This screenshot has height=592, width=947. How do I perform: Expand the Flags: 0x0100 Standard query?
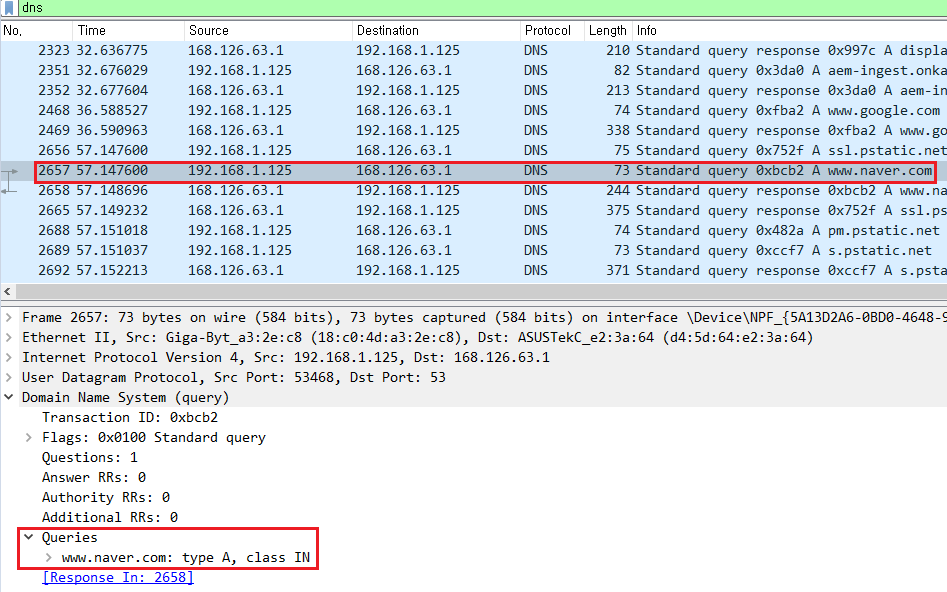pos(28,437)
